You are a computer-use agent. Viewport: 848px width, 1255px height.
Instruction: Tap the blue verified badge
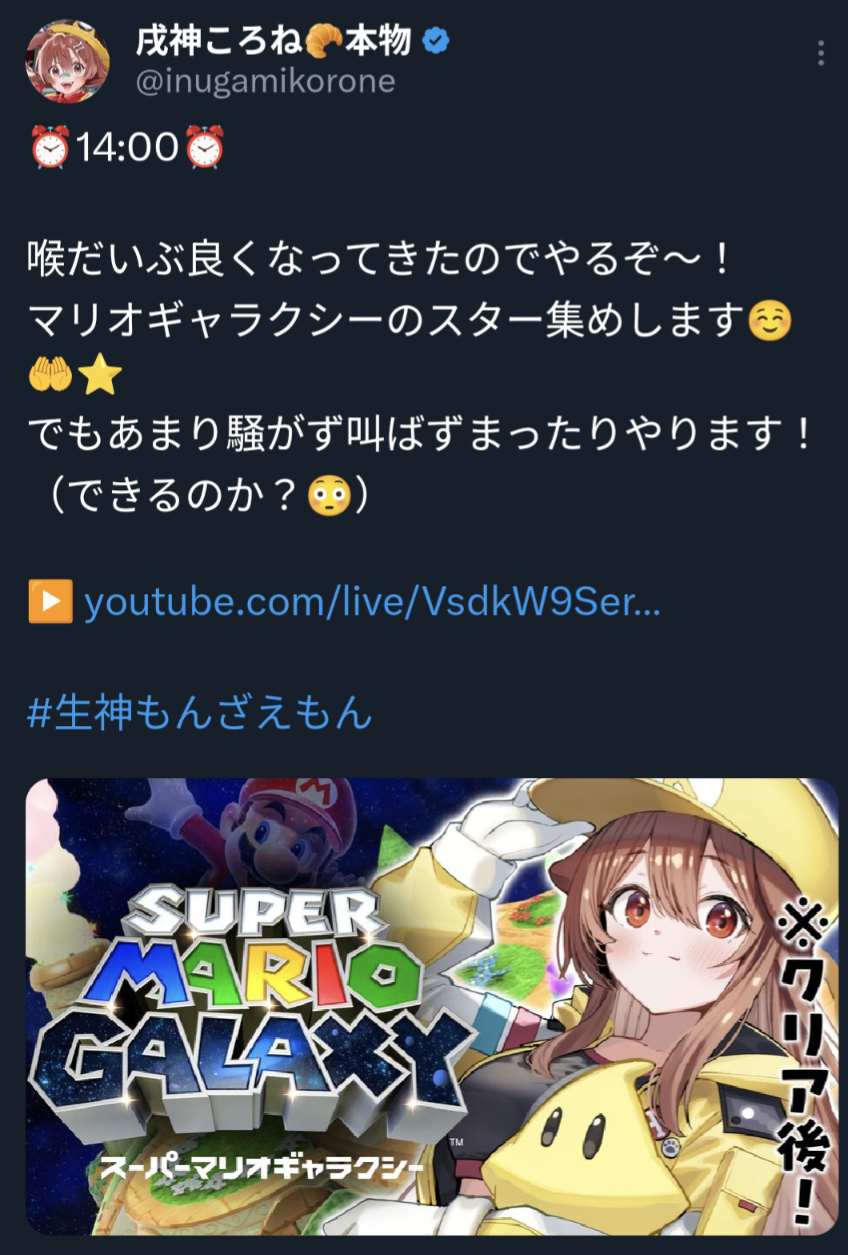[436, 41]
